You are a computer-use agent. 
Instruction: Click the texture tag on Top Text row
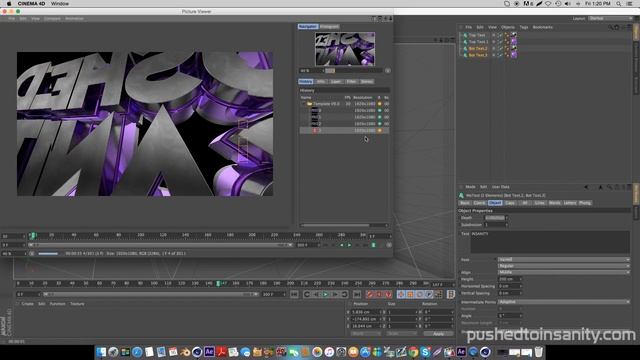(514, 35)
